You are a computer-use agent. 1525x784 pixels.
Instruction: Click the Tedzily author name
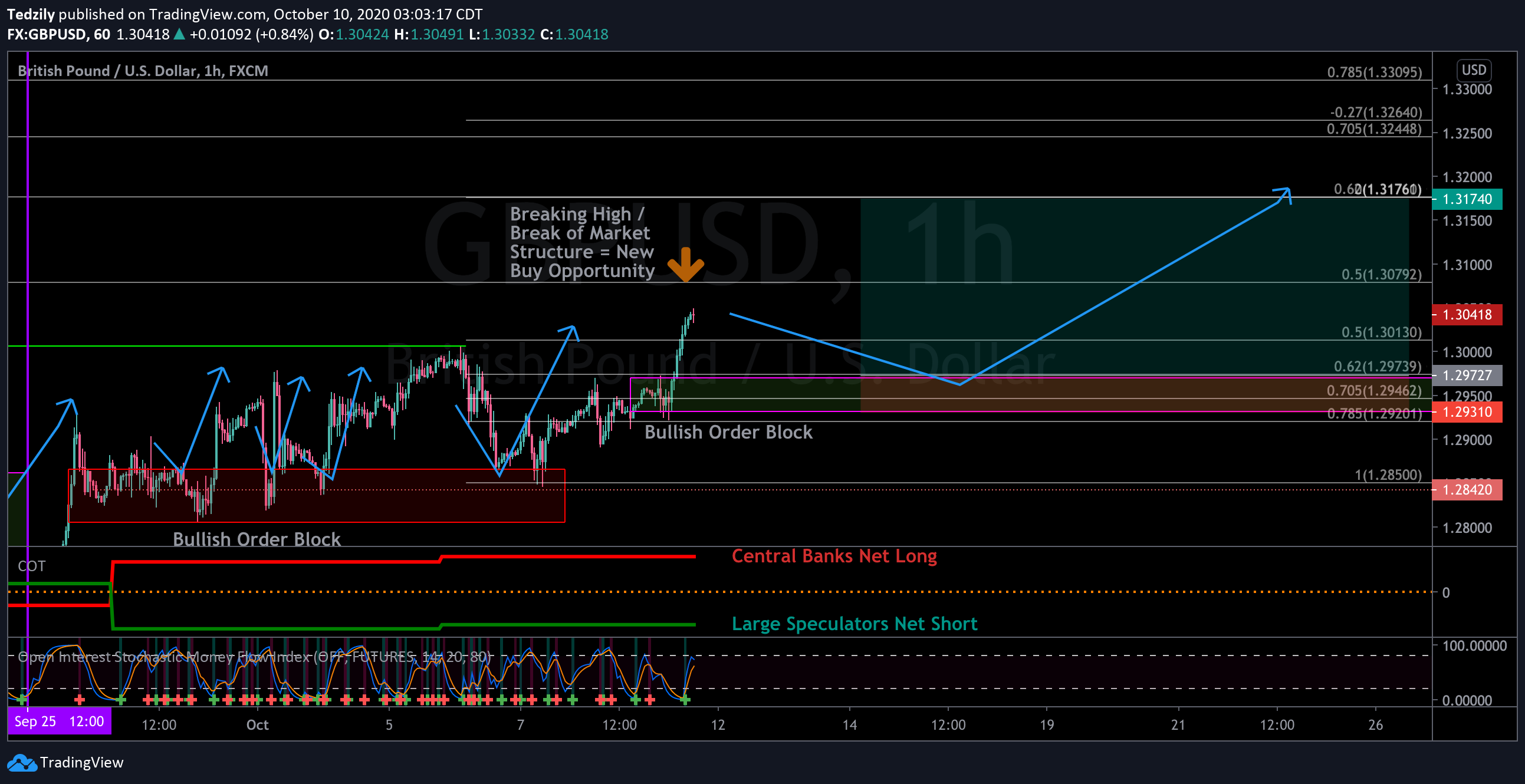[x=31, y=14]
